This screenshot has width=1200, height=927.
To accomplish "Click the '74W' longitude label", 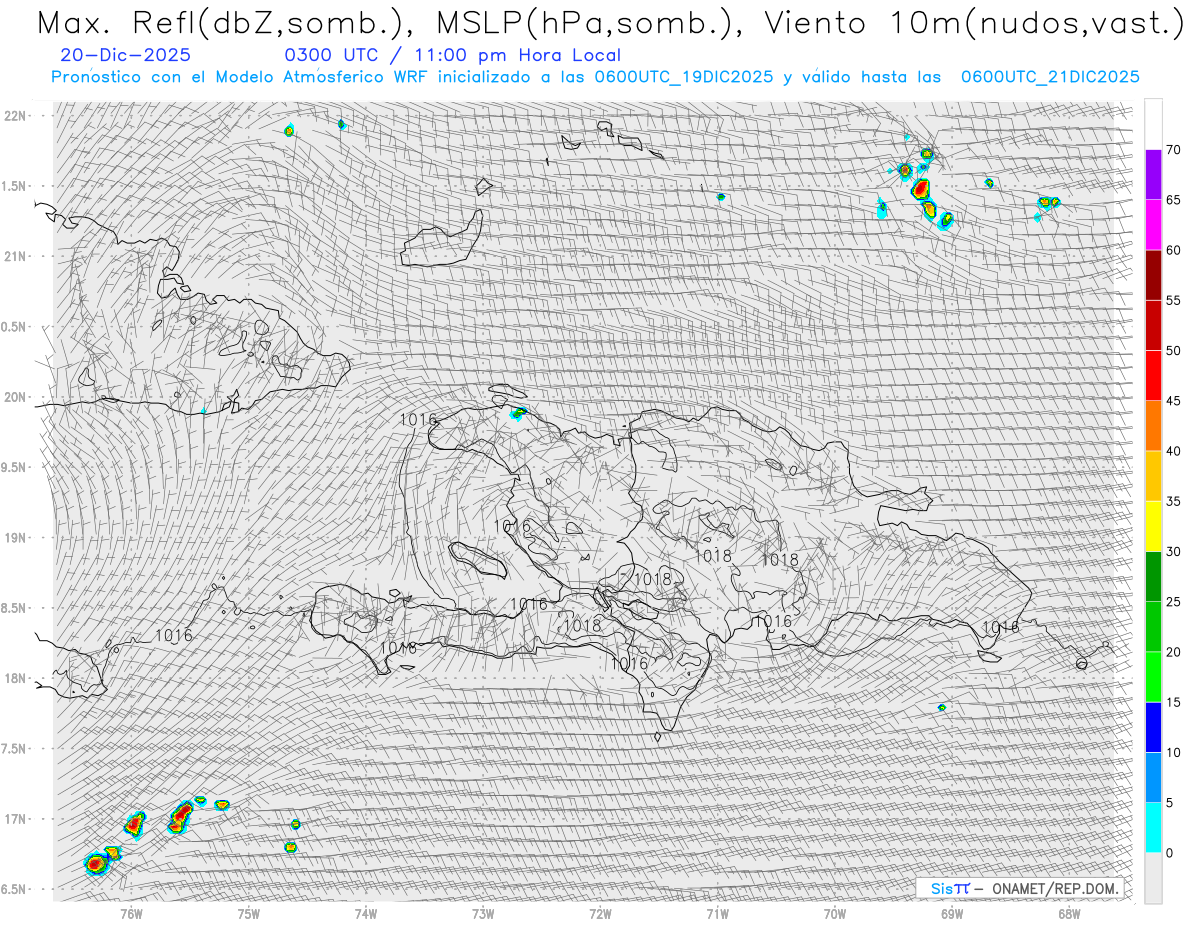I will click(x=366, y=914).
